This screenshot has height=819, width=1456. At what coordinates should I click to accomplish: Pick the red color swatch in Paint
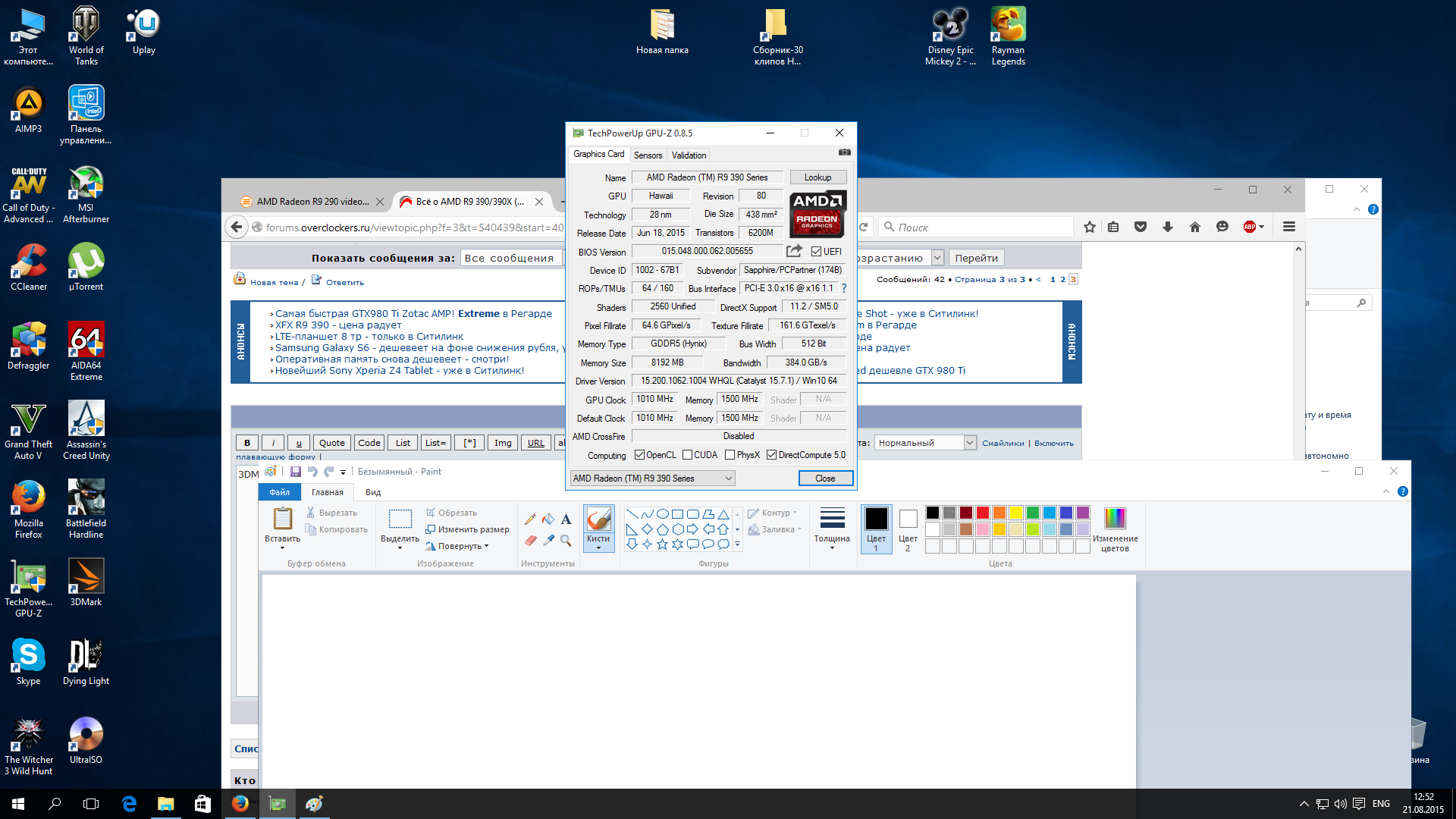(983, 513)
